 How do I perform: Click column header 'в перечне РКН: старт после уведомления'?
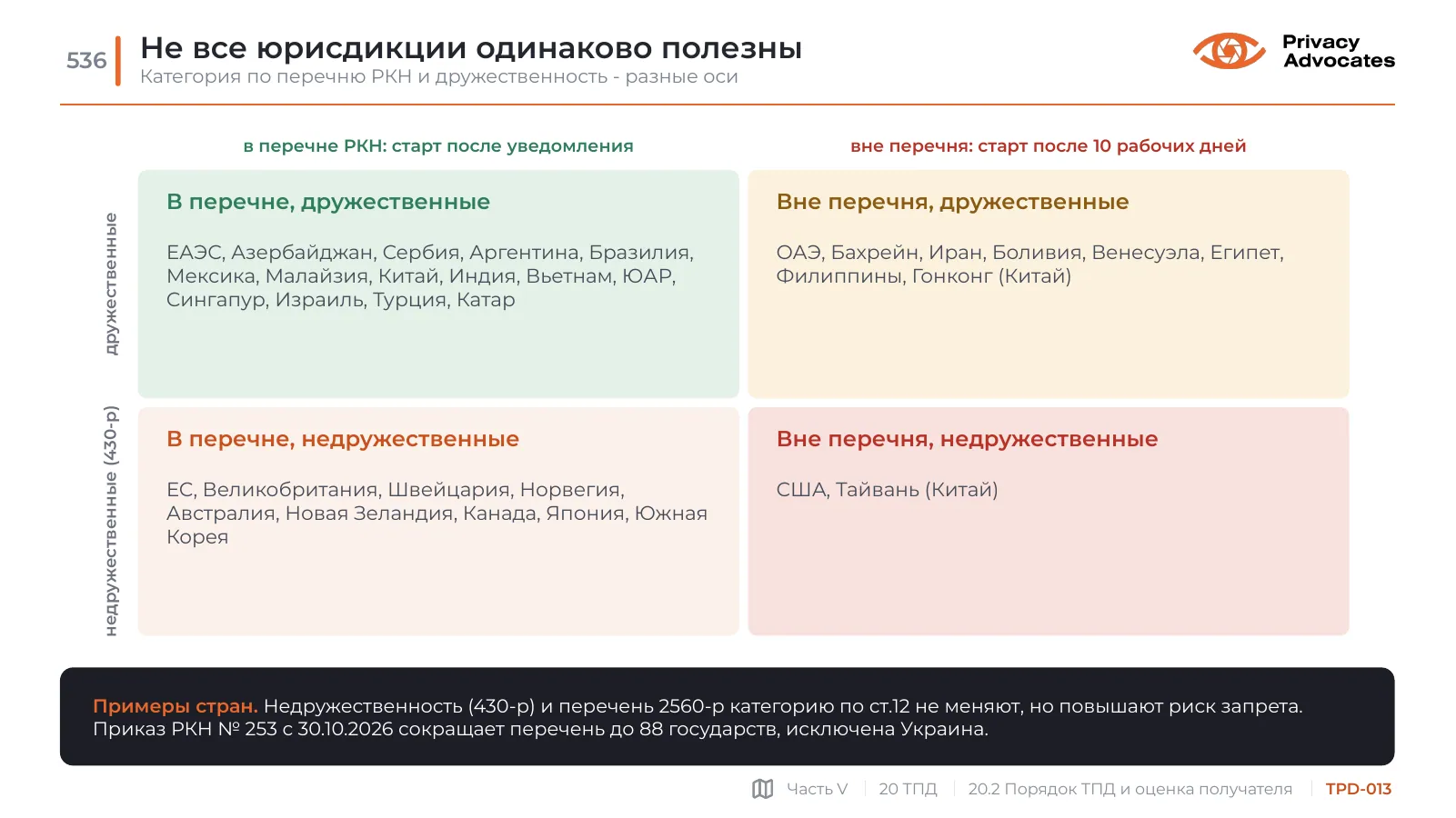pyautogui.click(x=438, y=146)
